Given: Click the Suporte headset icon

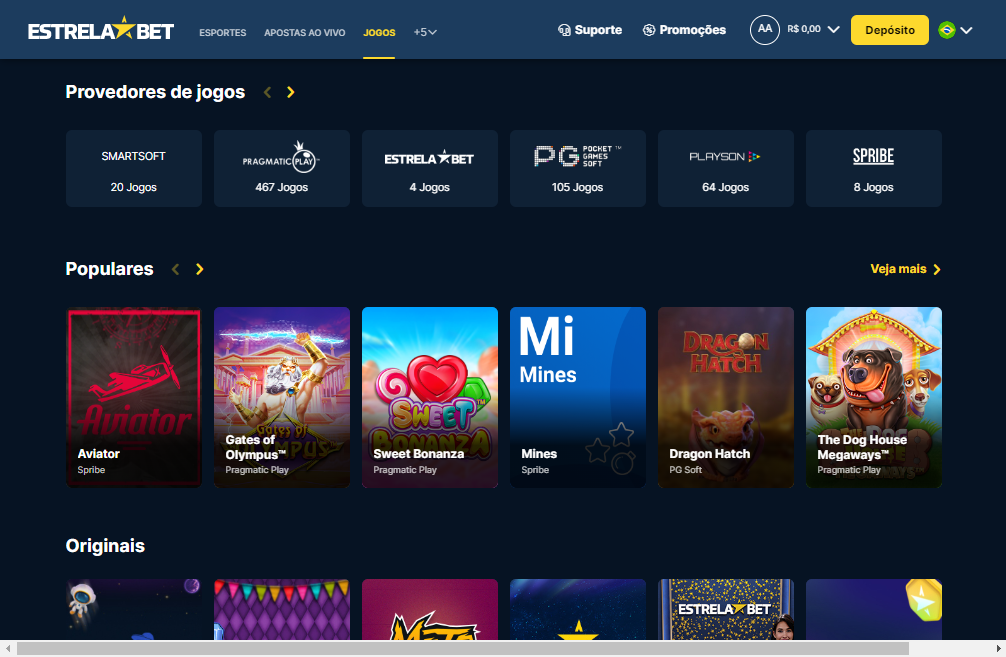Looking at the screenshot, I should pos(564,30).
